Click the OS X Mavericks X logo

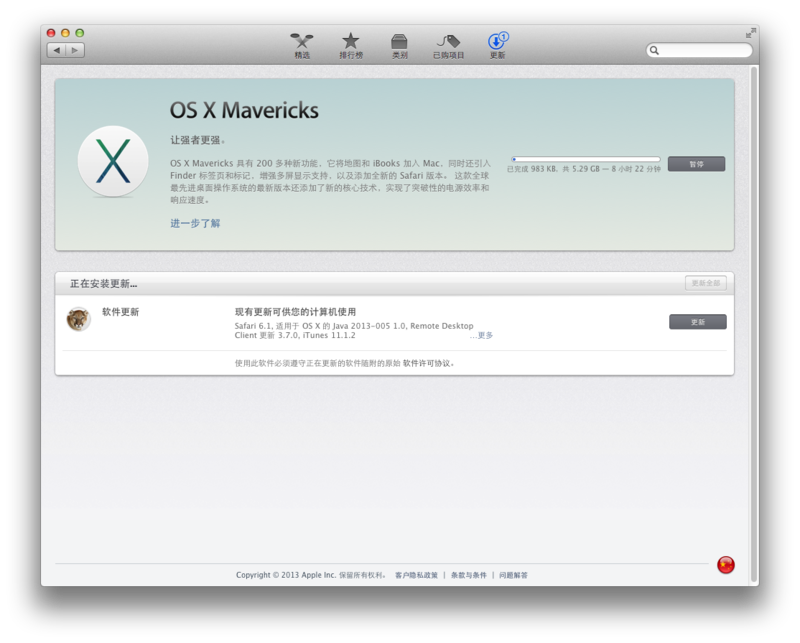[x=113, y=161]
